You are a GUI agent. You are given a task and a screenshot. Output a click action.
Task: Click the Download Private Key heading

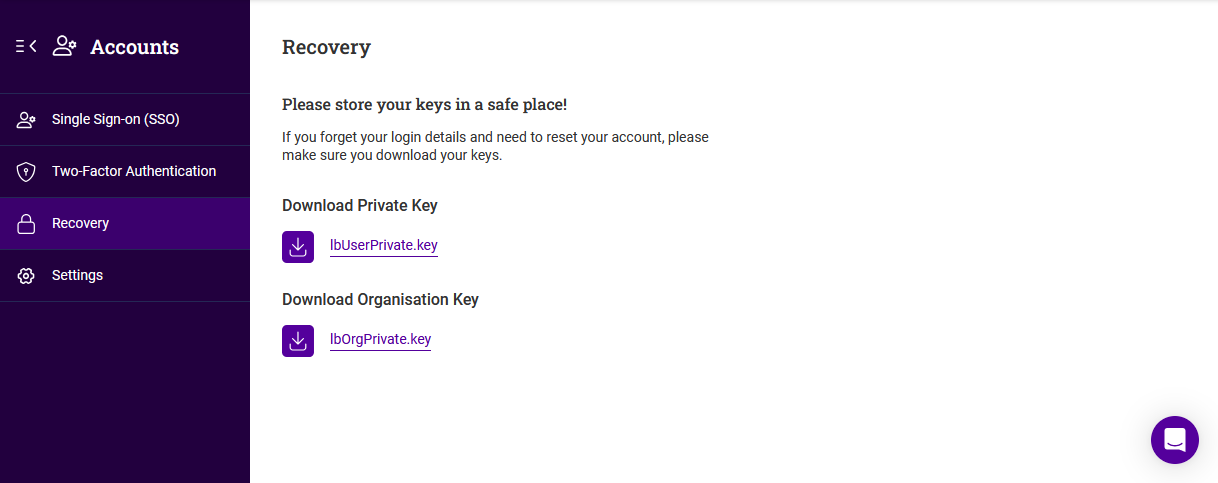[x=360, y=206]
